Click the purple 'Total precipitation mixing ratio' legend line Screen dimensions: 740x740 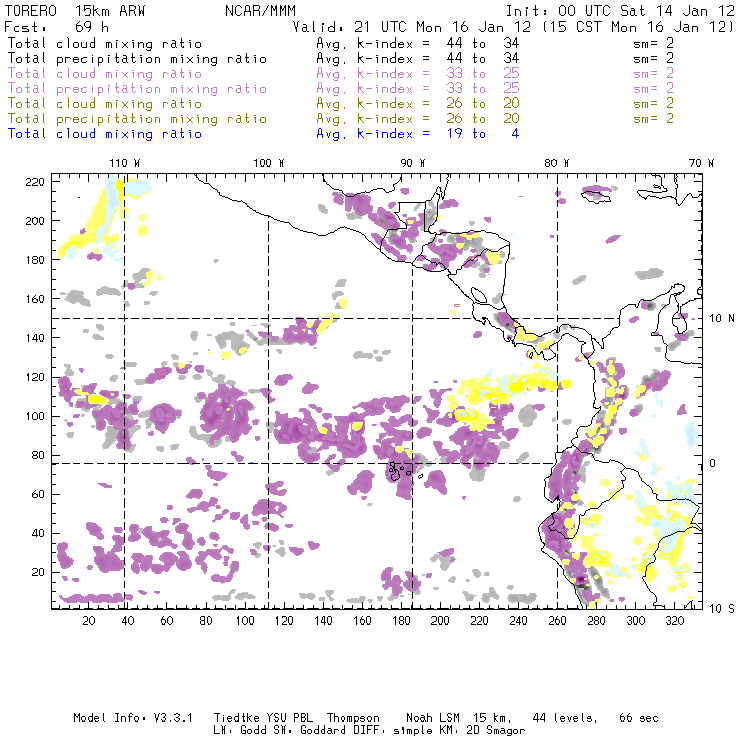137,89
